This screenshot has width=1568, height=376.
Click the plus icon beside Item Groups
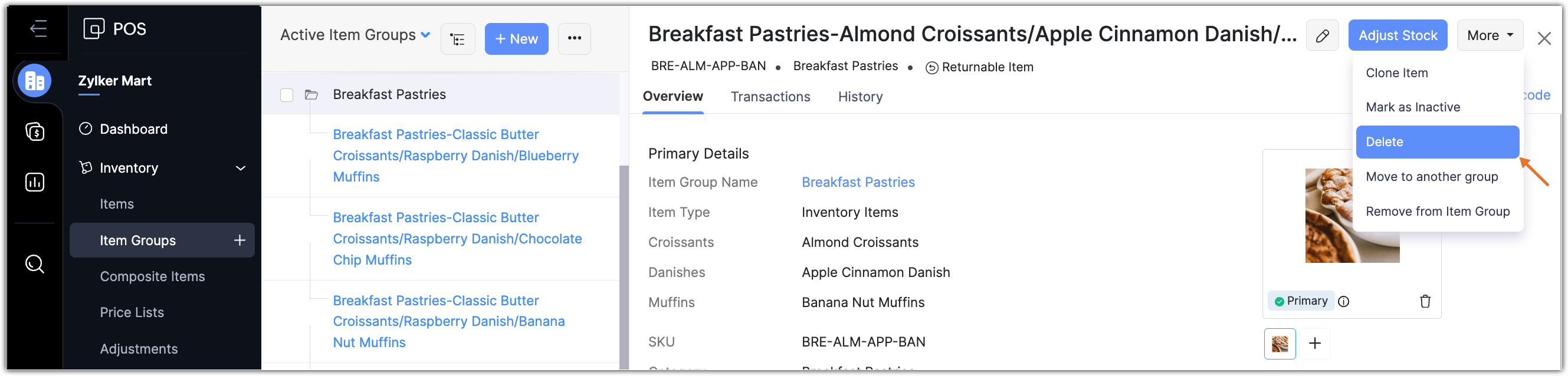[x=240, y=240]
